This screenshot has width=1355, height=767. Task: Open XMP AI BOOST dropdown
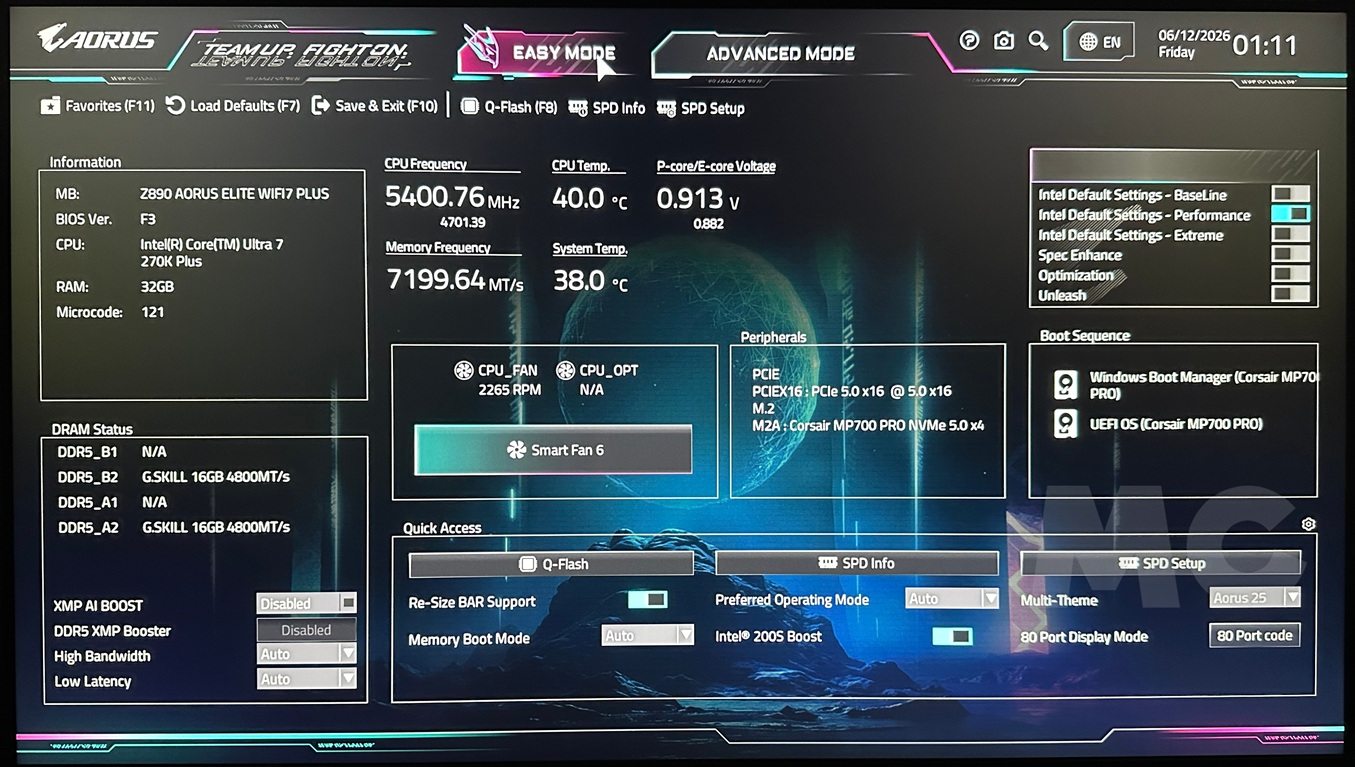[x=306, y=603]
